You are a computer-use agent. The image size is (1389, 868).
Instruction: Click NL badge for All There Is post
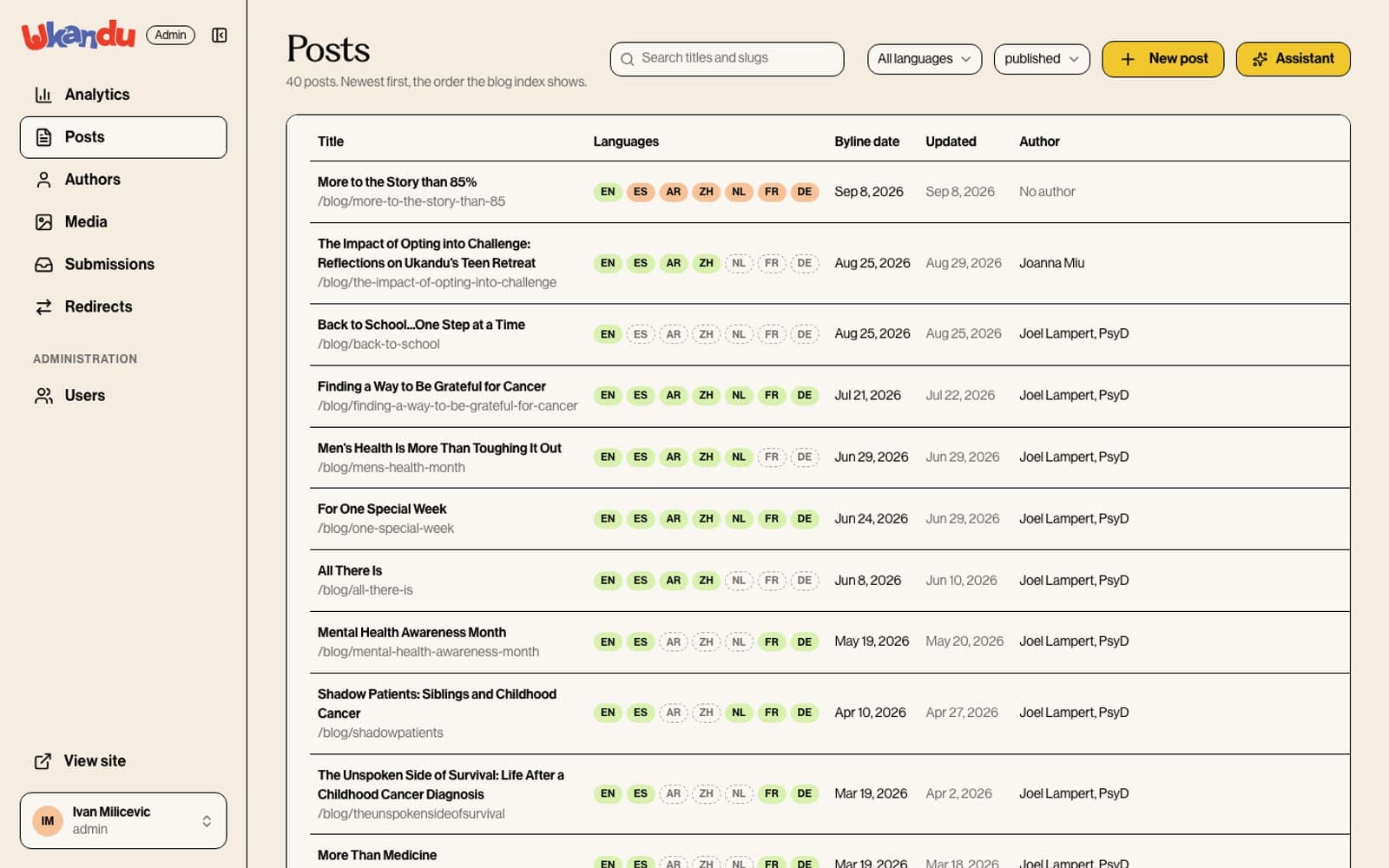click(x=739, y=581)
